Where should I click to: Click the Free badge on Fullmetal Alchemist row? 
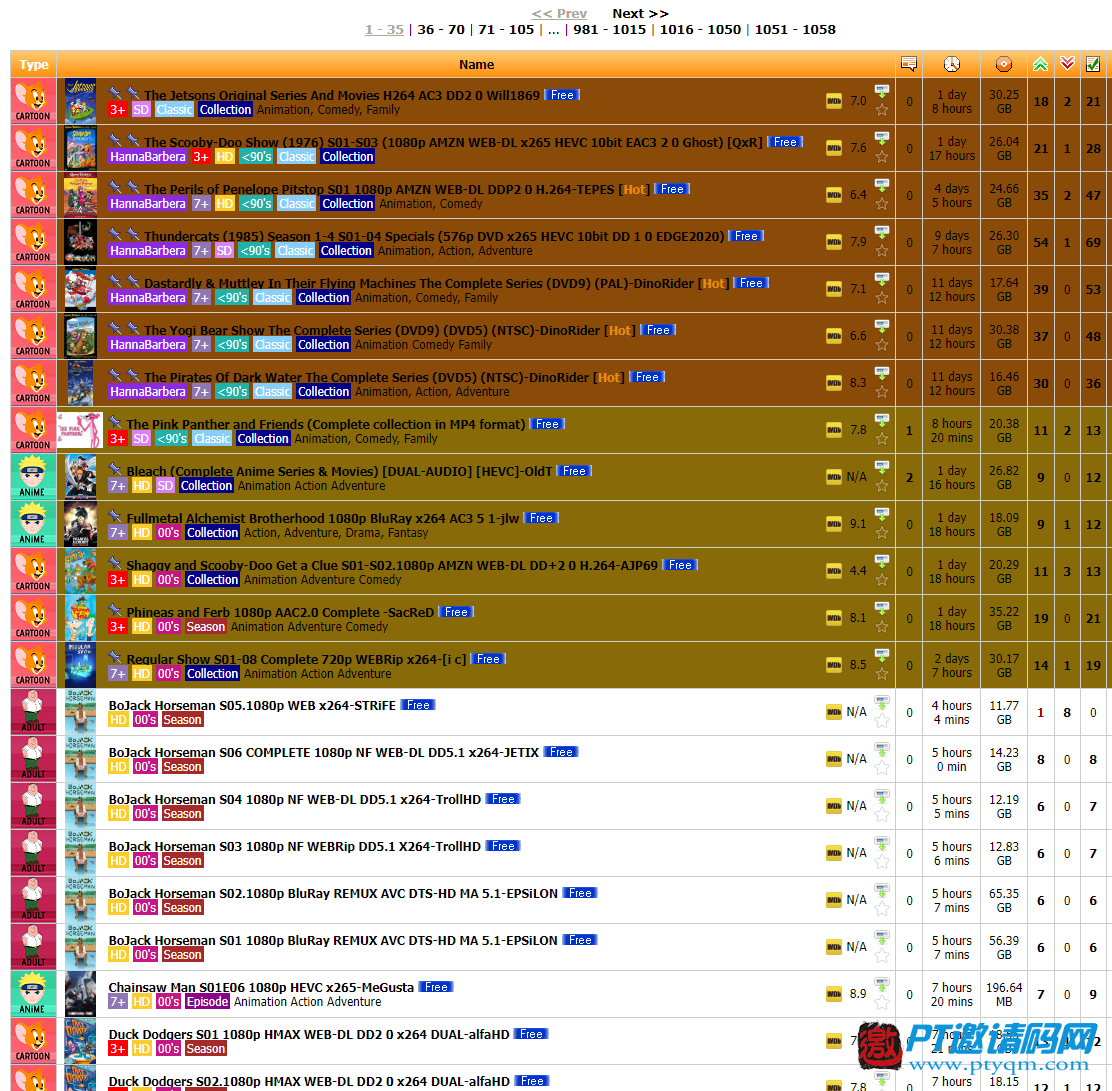[541, 518]
